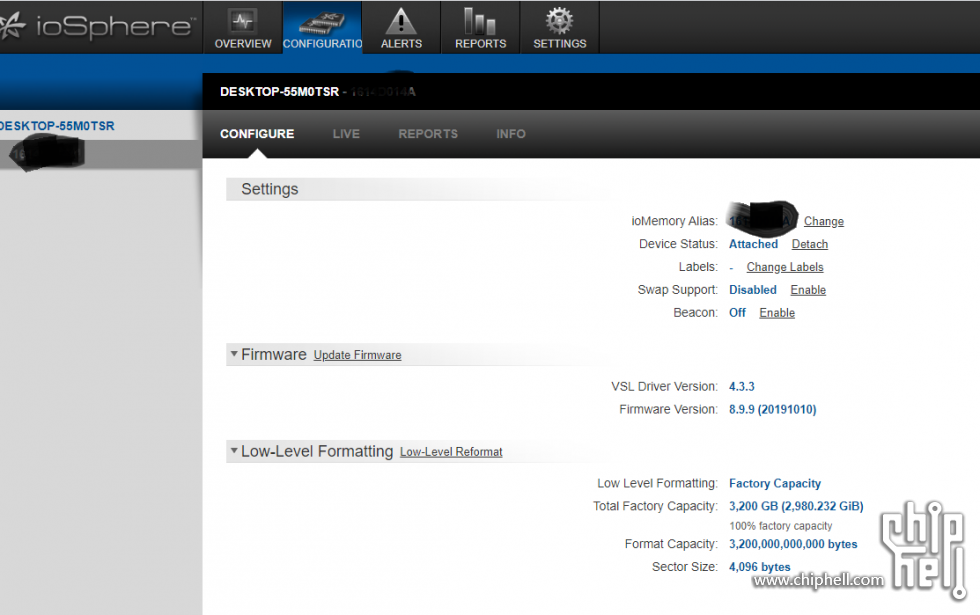This screenshot has height=615, width=980.
Task: Click the DESKTOP-55M0TSR device header title
Action: coord(279,92)
